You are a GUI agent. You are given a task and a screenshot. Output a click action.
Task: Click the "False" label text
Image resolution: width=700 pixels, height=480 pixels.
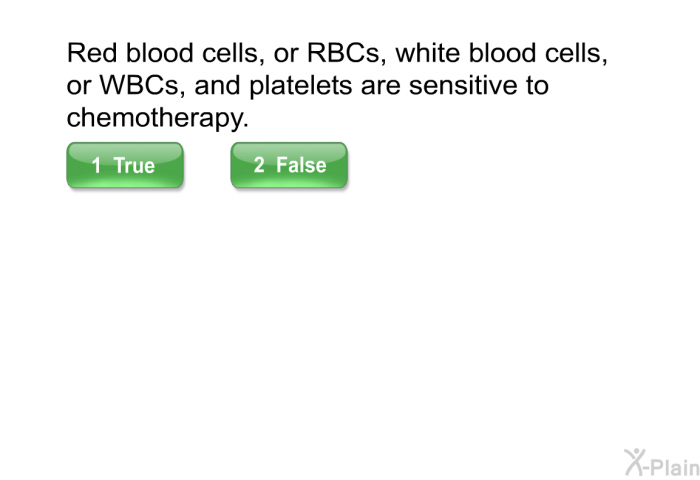click(301, 165)
